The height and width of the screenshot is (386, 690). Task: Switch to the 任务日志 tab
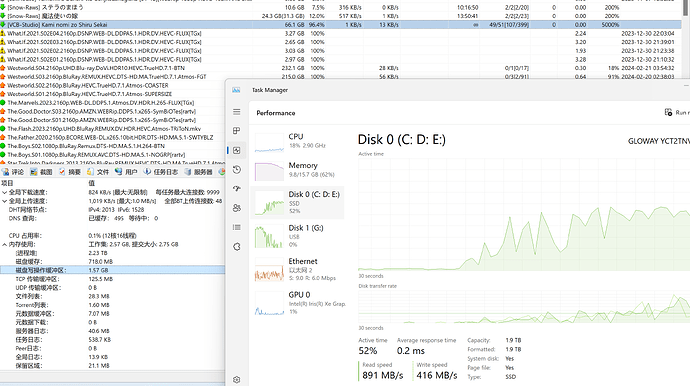coord(161,172)
